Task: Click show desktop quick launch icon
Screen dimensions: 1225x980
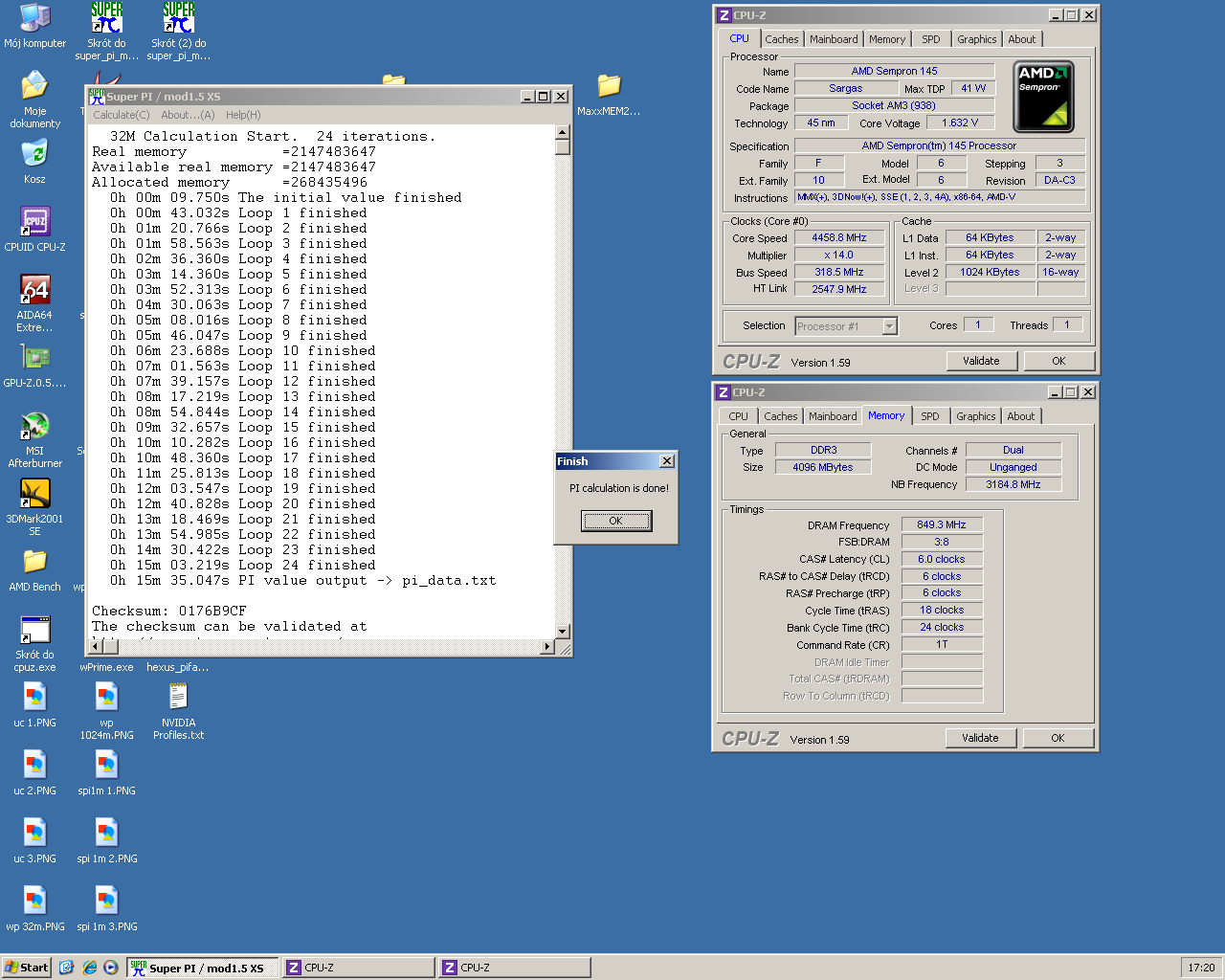Action: tap(66, 968)
